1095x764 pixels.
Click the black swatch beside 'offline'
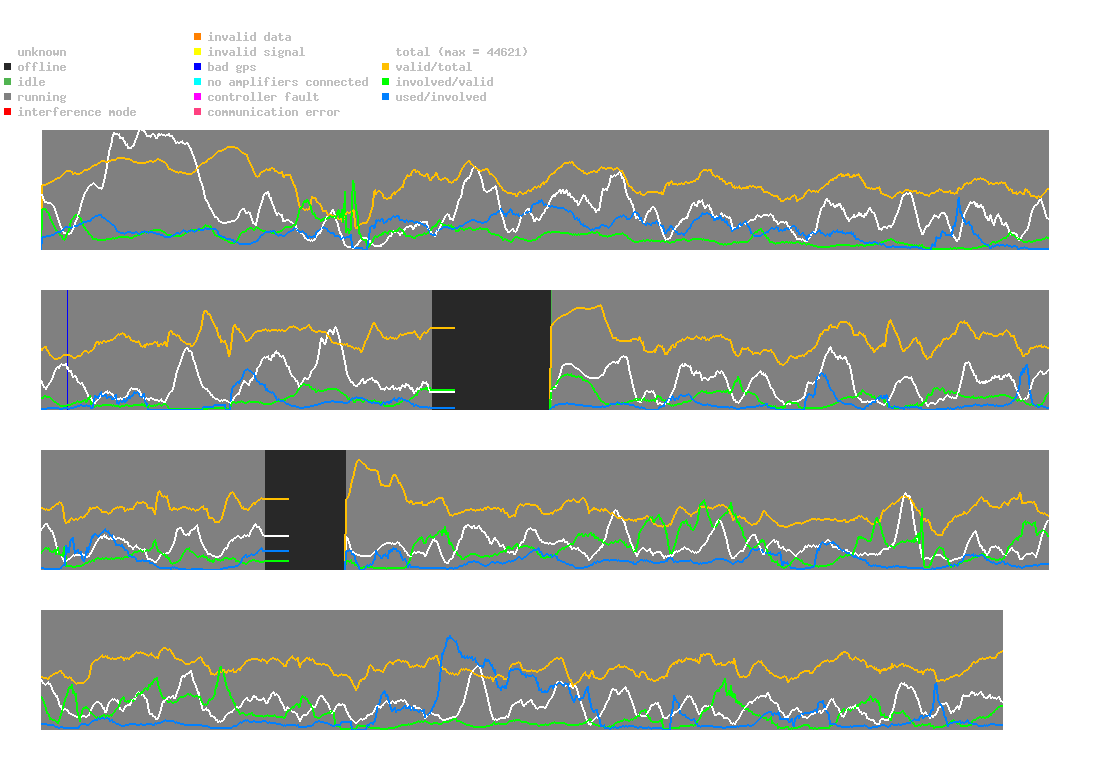(x=8, y=67)
